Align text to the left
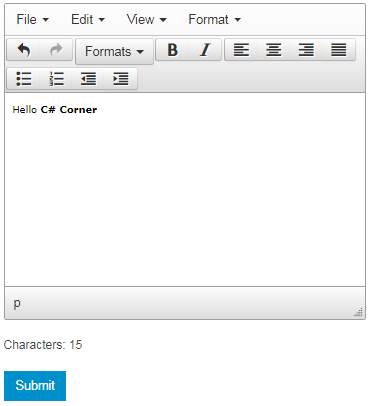The image size is (371, 406). click(241, 50)
